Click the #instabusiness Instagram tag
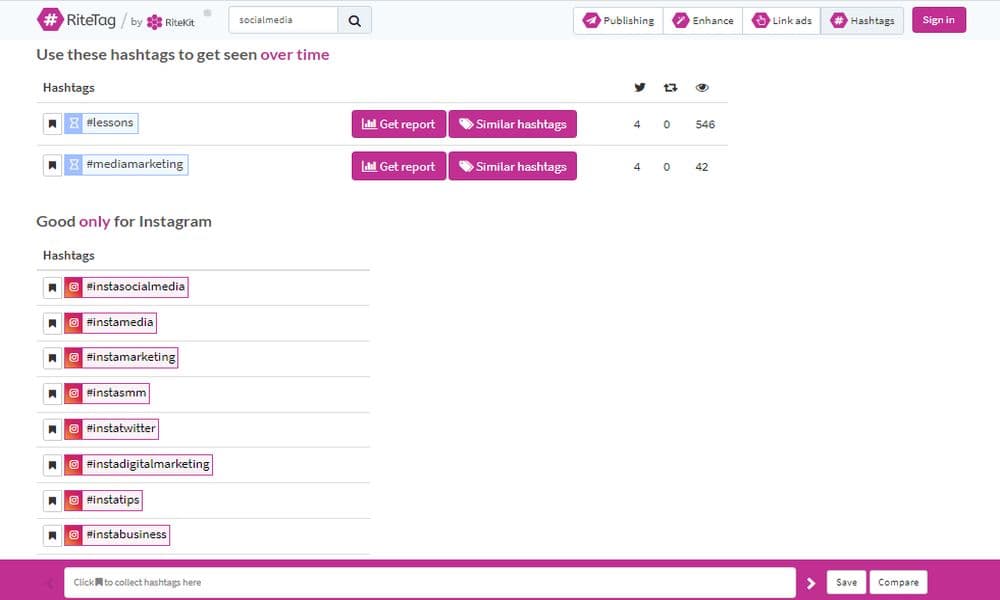1000x600 pixels. pos(117,534)
